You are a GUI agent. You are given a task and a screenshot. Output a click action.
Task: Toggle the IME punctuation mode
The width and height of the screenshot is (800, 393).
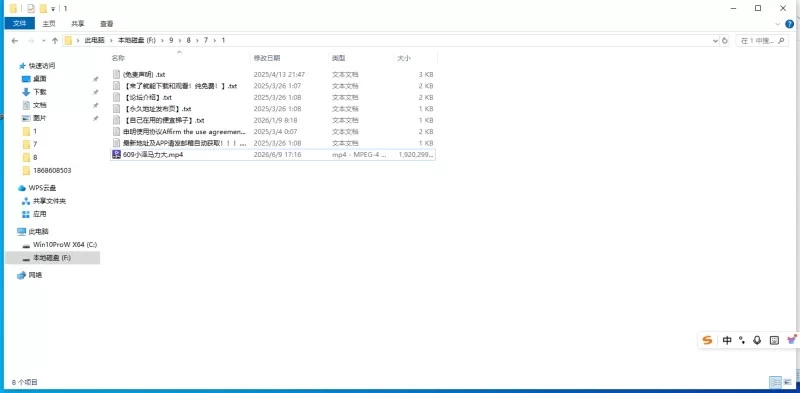pyautogui.click(x=742, y=340)
